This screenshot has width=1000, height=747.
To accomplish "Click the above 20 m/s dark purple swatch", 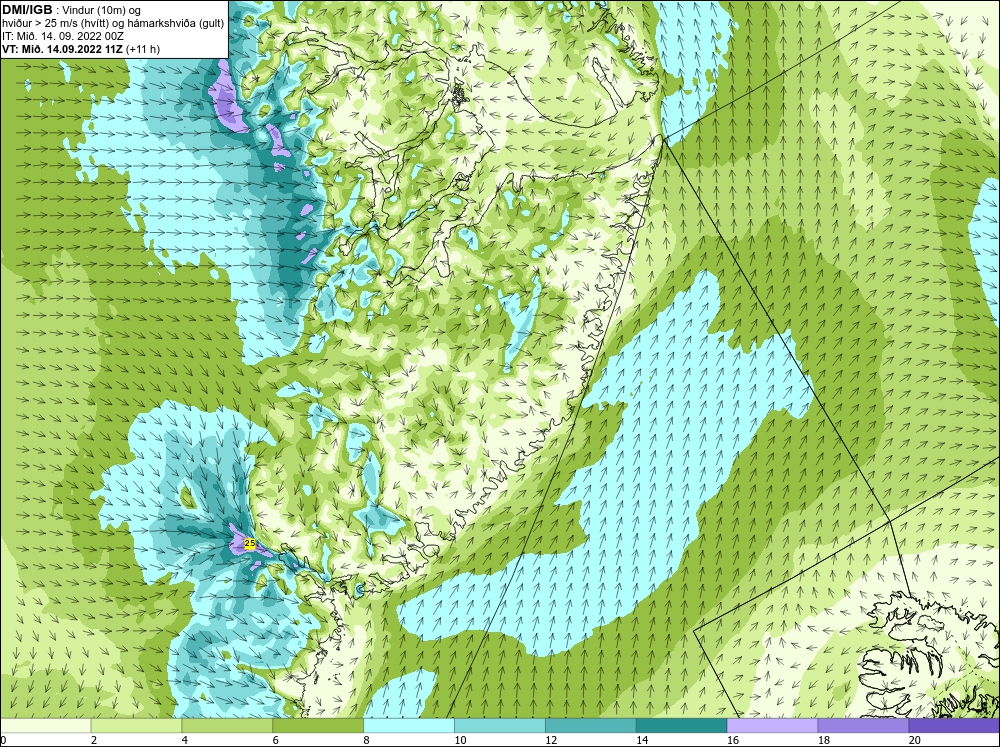I will [954, 725].
